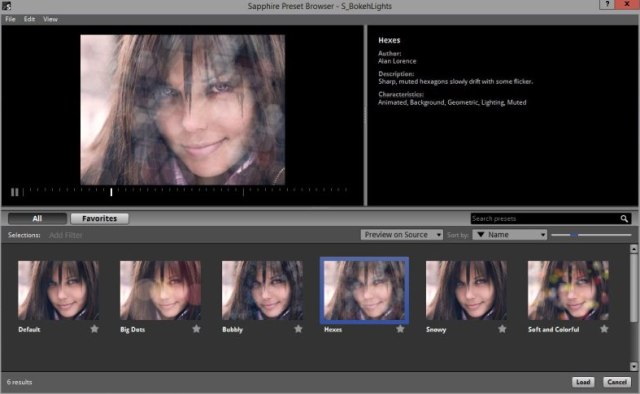Click the search magnifier icon

tap(624, 219)
